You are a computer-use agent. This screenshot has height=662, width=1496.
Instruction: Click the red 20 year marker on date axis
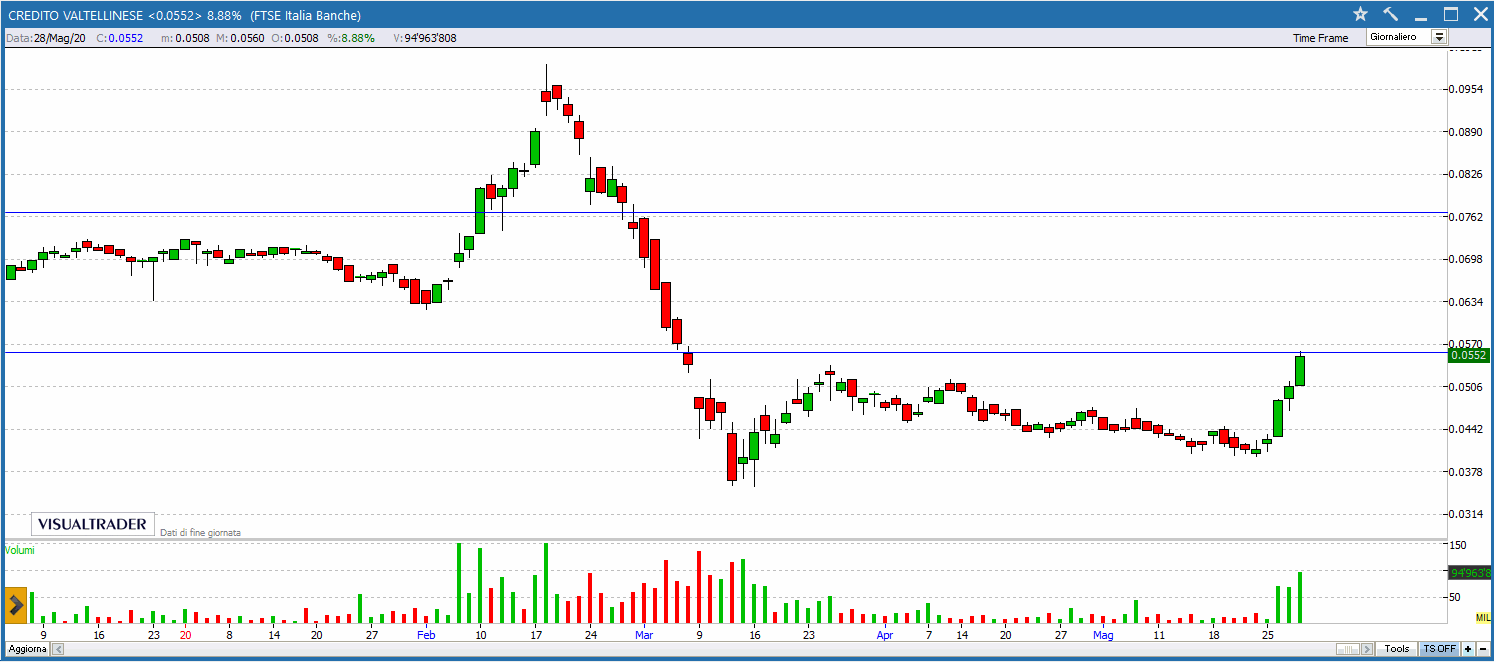(x=185, y=635)
